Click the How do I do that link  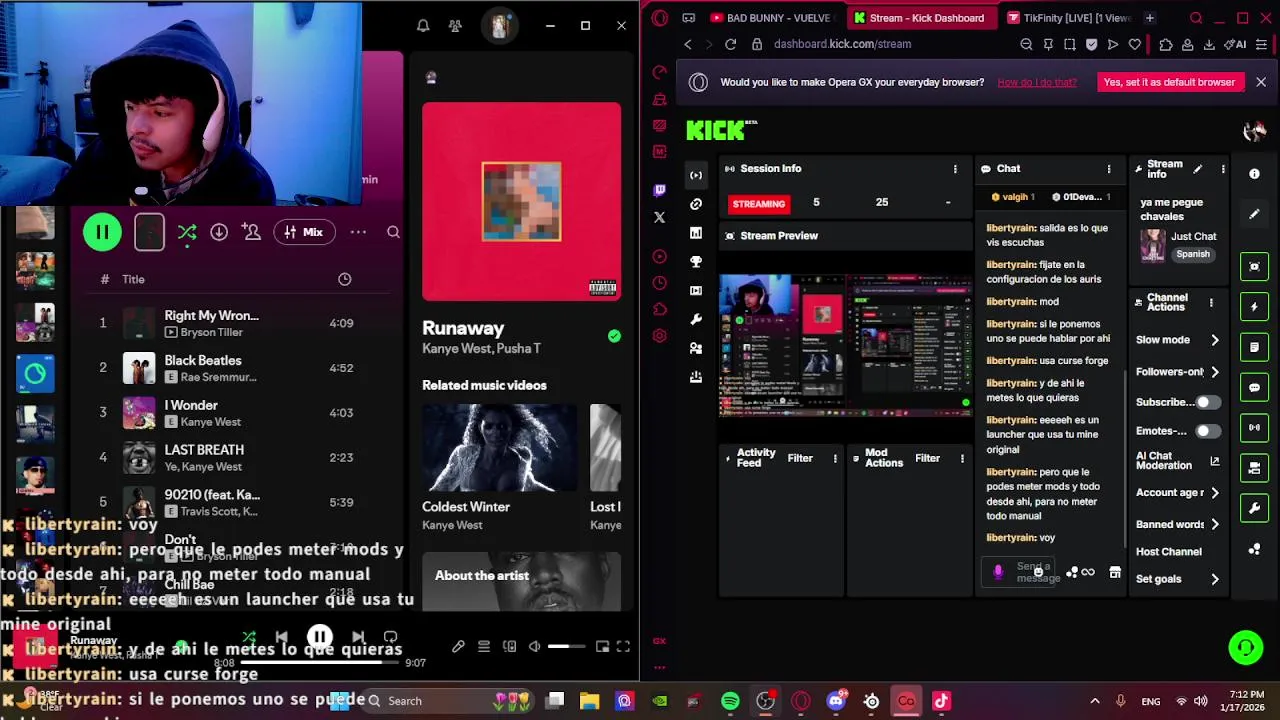point(1037,82)
